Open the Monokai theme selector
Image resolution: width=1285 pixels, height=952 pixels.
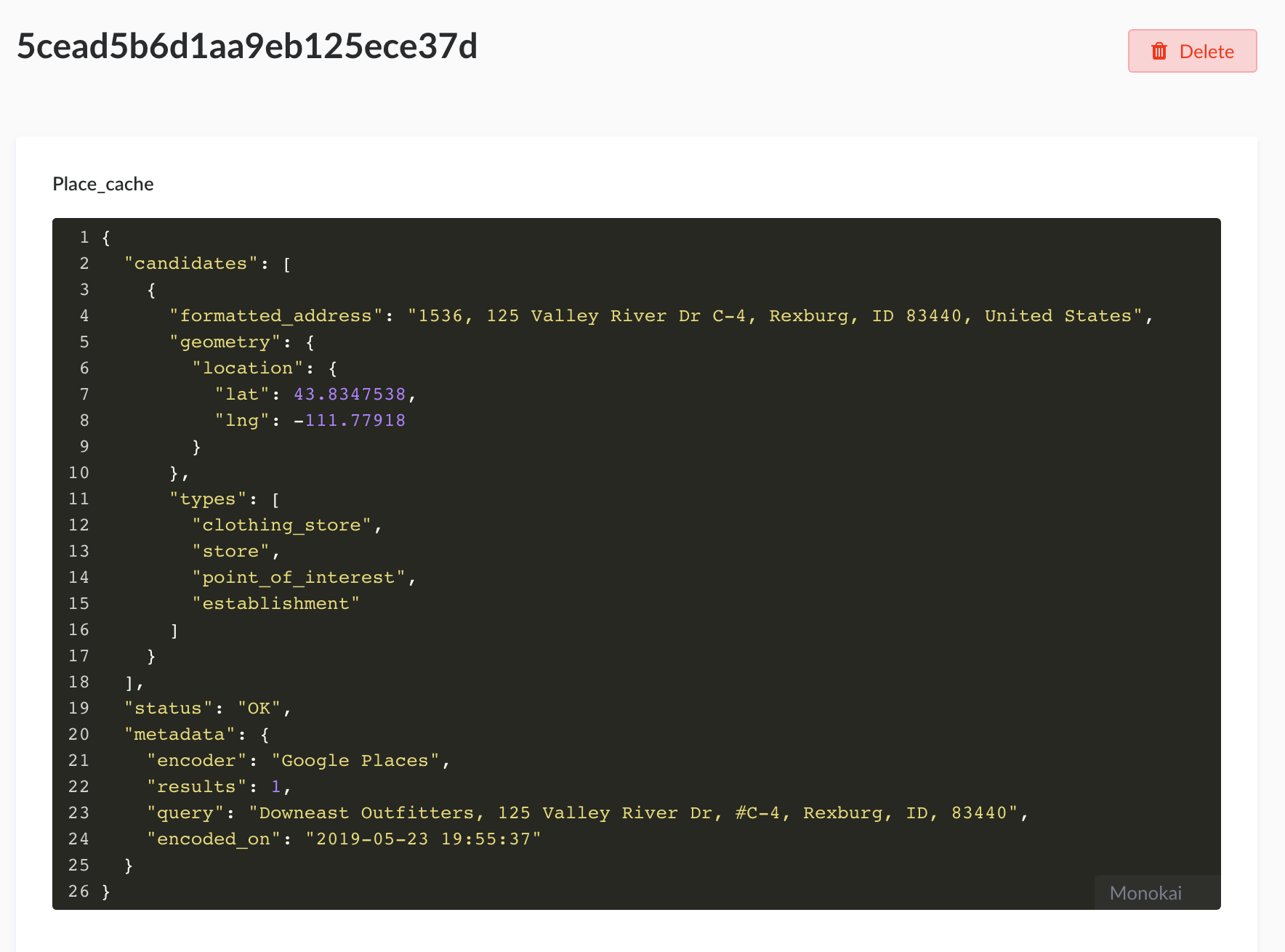click(x=1145, y=892)
